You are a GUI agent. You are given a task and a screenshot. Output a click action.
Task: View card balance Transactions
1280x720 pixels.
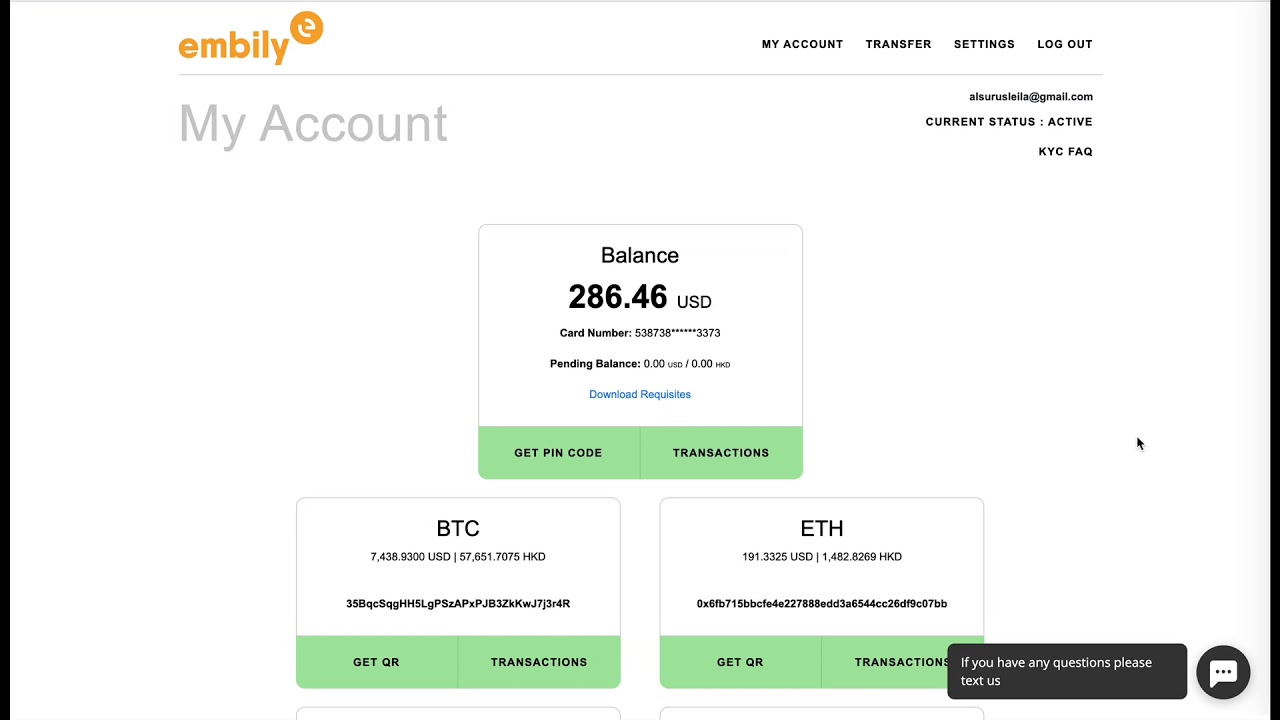(x=721, y=453)
